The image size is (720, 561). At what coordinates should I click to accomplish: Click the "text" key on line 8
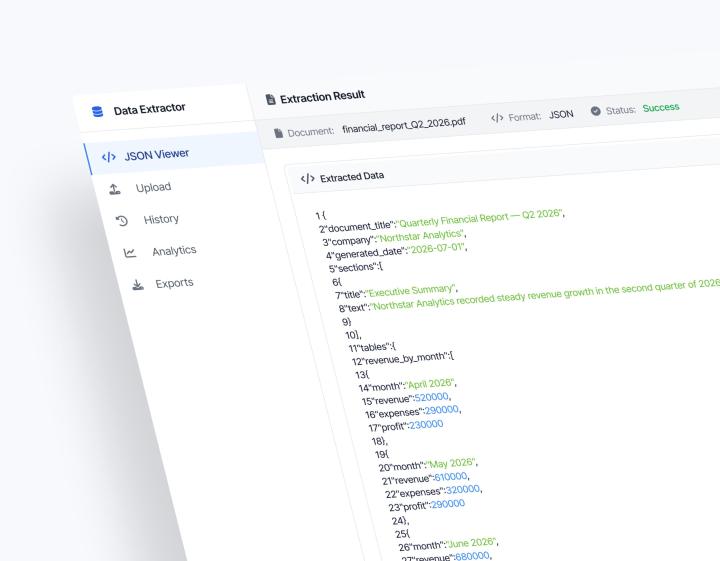click(357, 308)
